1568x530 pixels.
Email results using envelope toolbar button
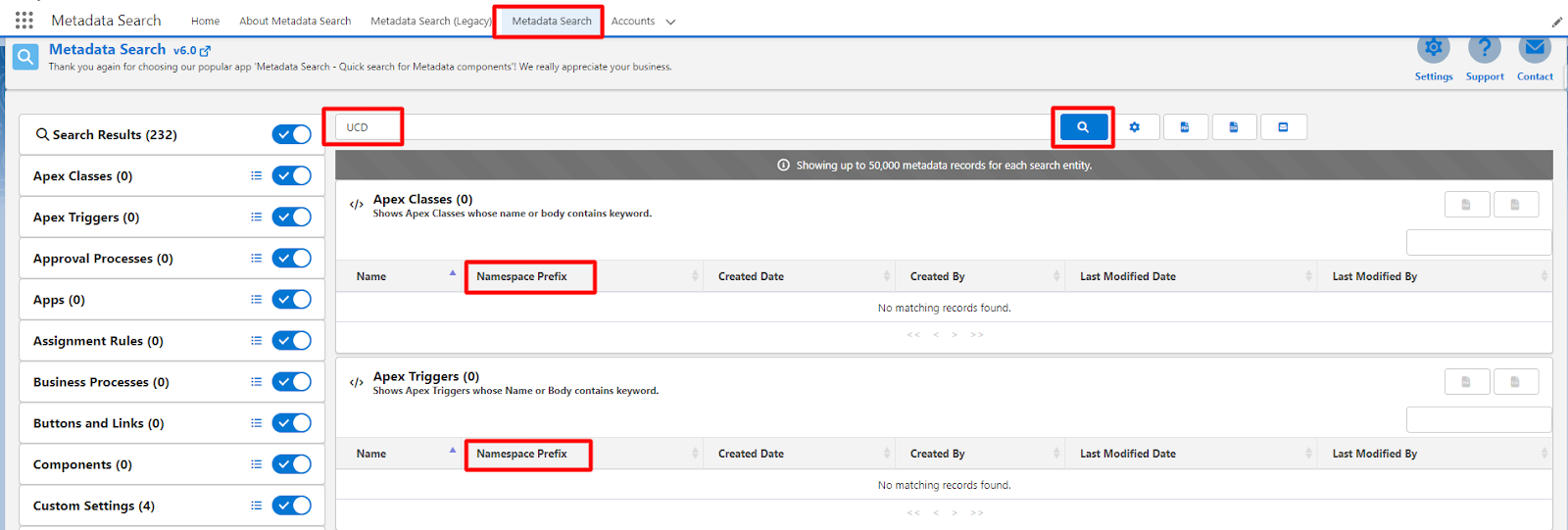1283,127
